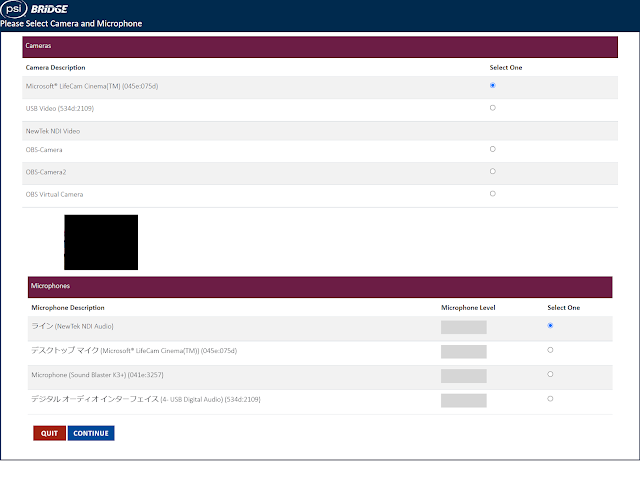Choose USB Digital Audio microphone radio button
This screenshot has width=640, height=500.
(x=550, y=399)
